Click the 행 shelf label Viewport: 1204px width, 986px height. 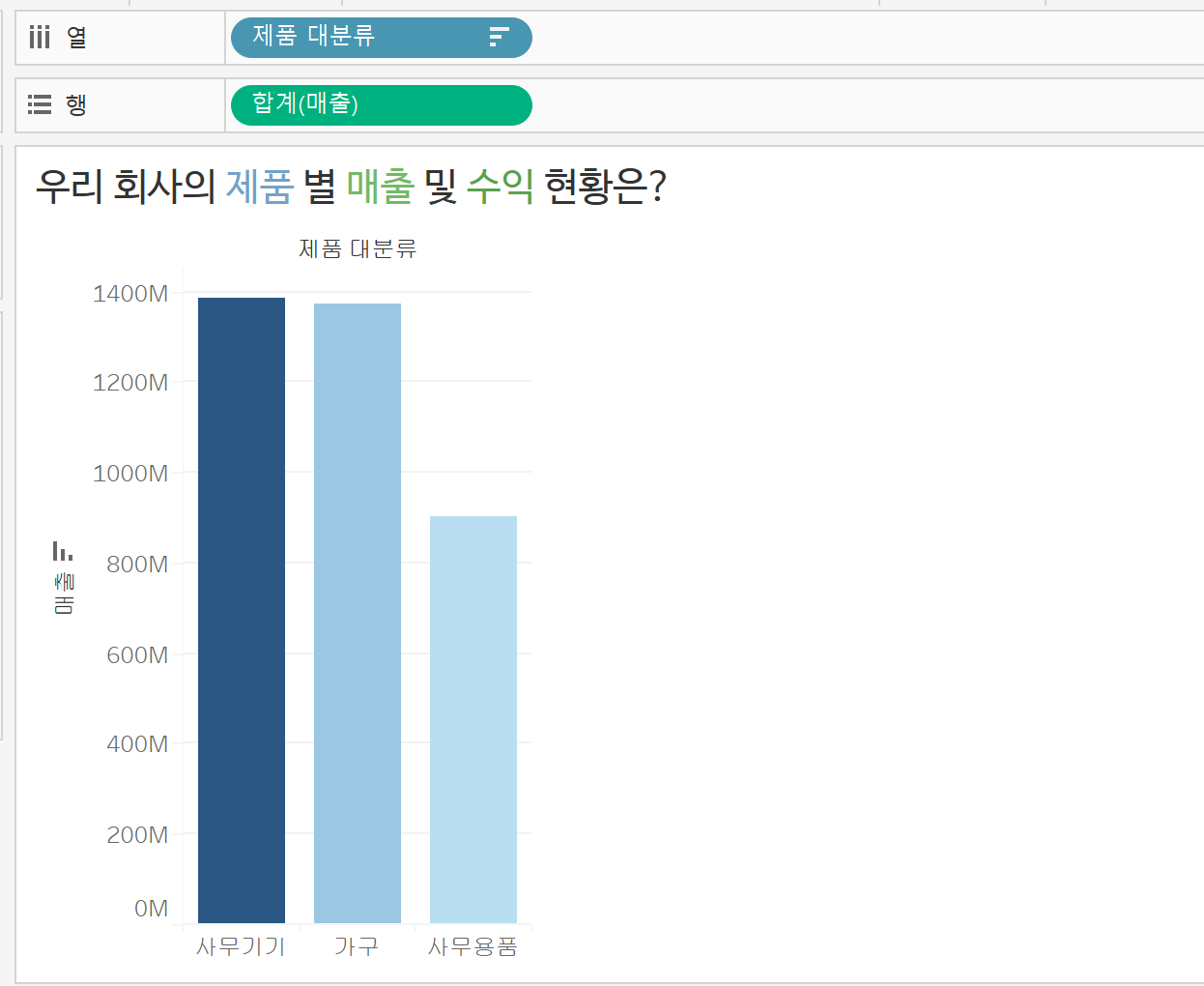point(77,104)
